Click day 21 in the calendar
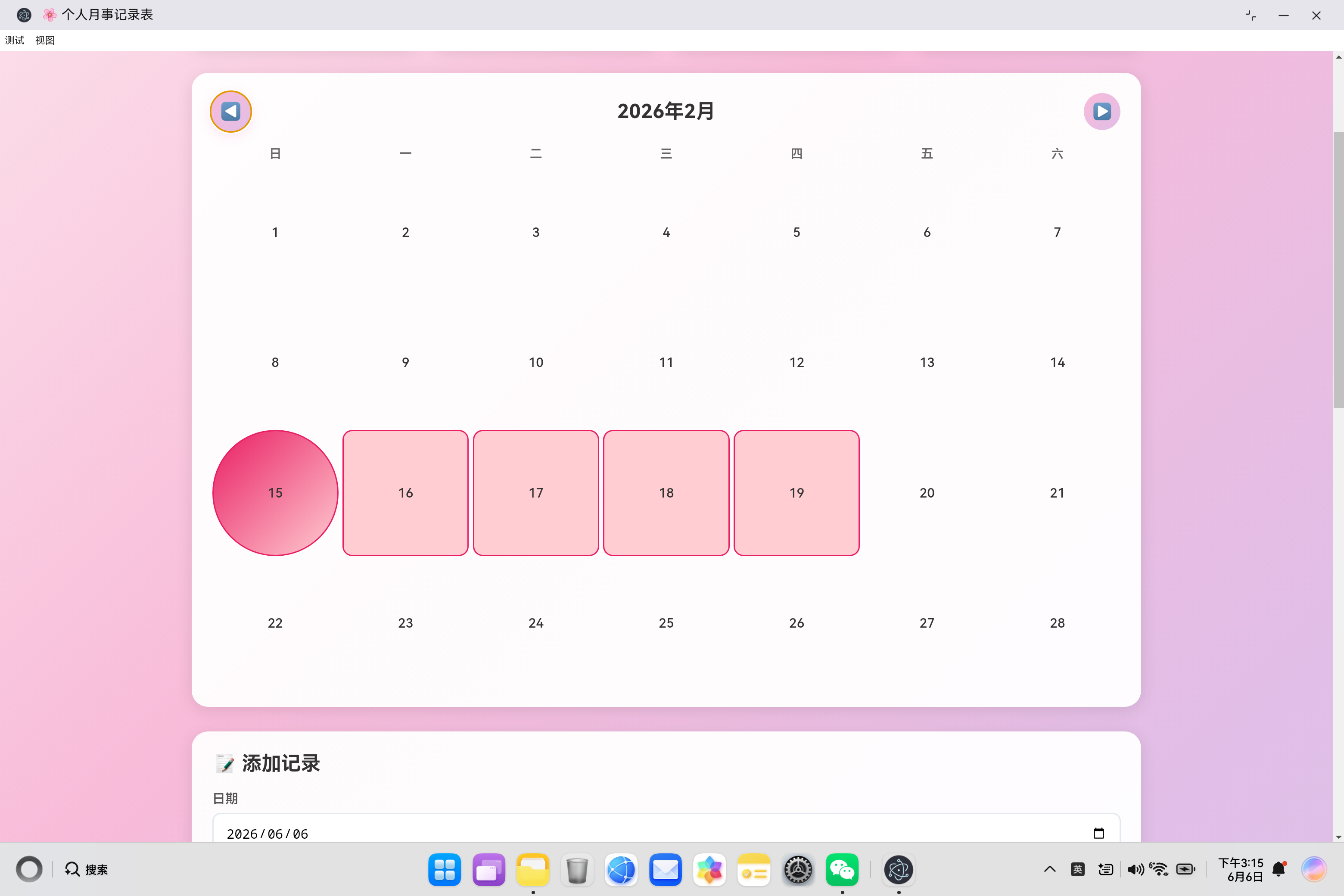Screen dimensions: 1344x896 [x=1057, y=492]
